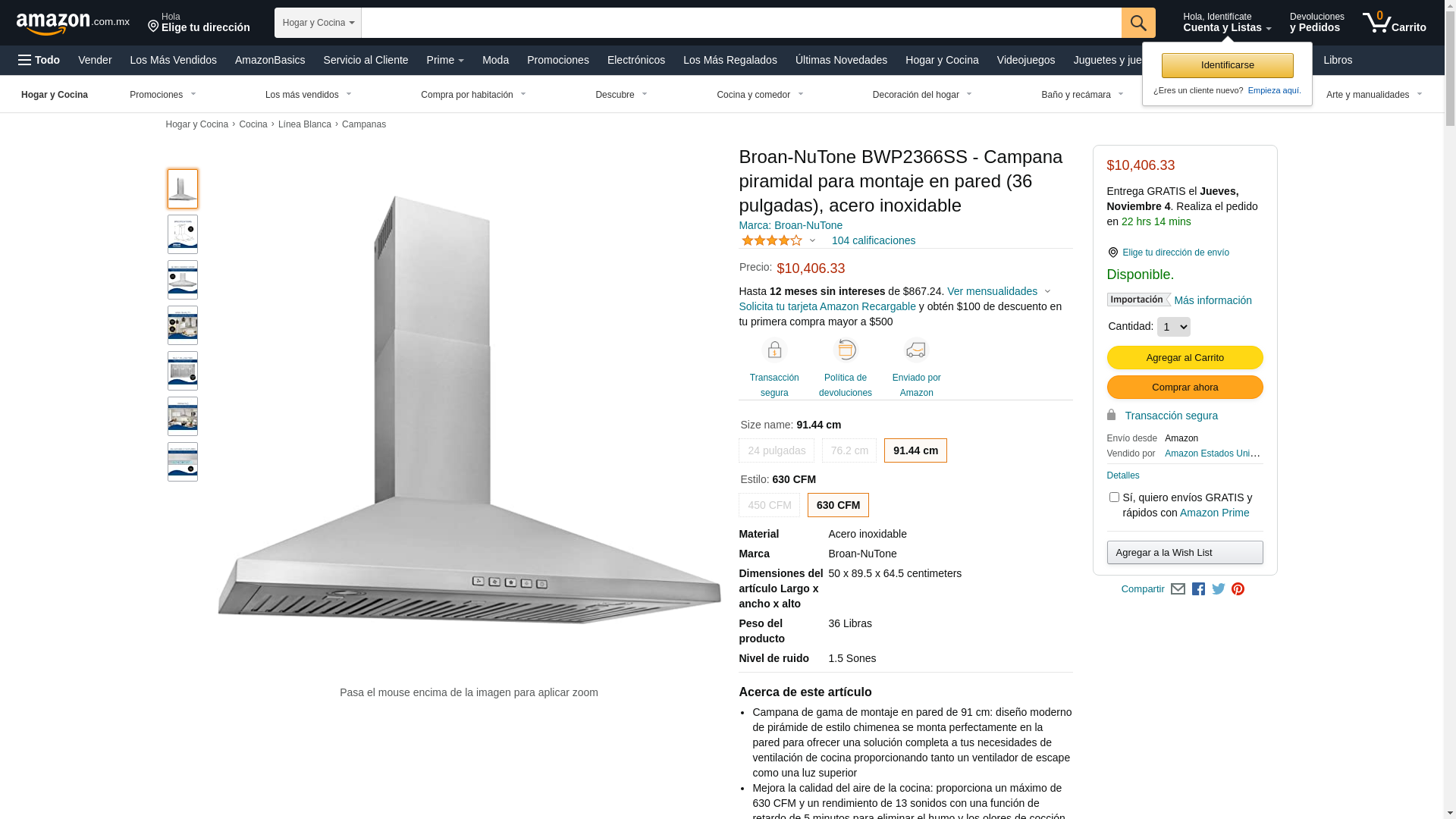
Task: Share product on Pinterest icon
Action: [x=1238, y=589]
